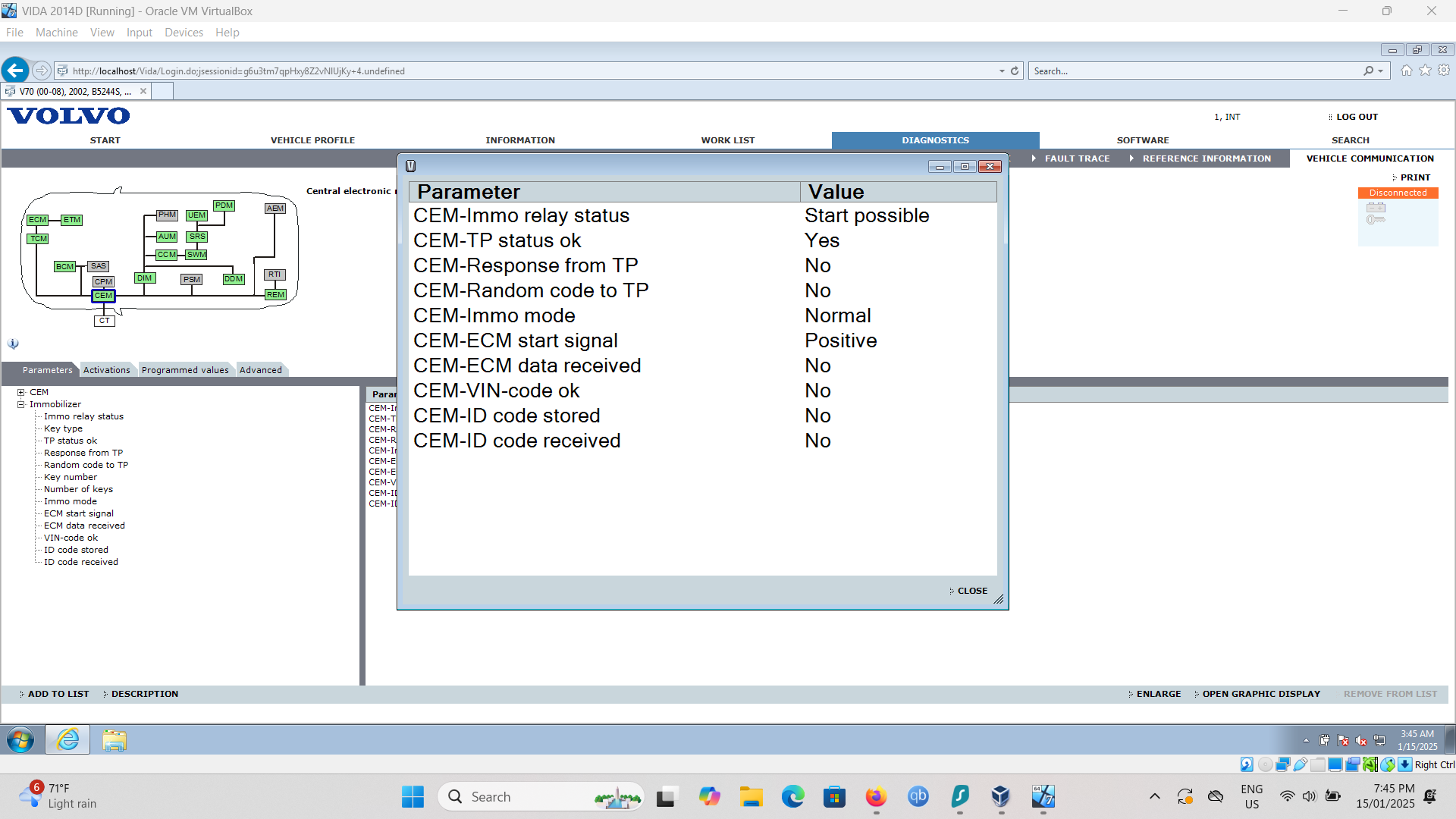This screenshot has height=819, width=1456.
Task: Select the TCM module in network diagram
Action: click(x=38, y=239)
